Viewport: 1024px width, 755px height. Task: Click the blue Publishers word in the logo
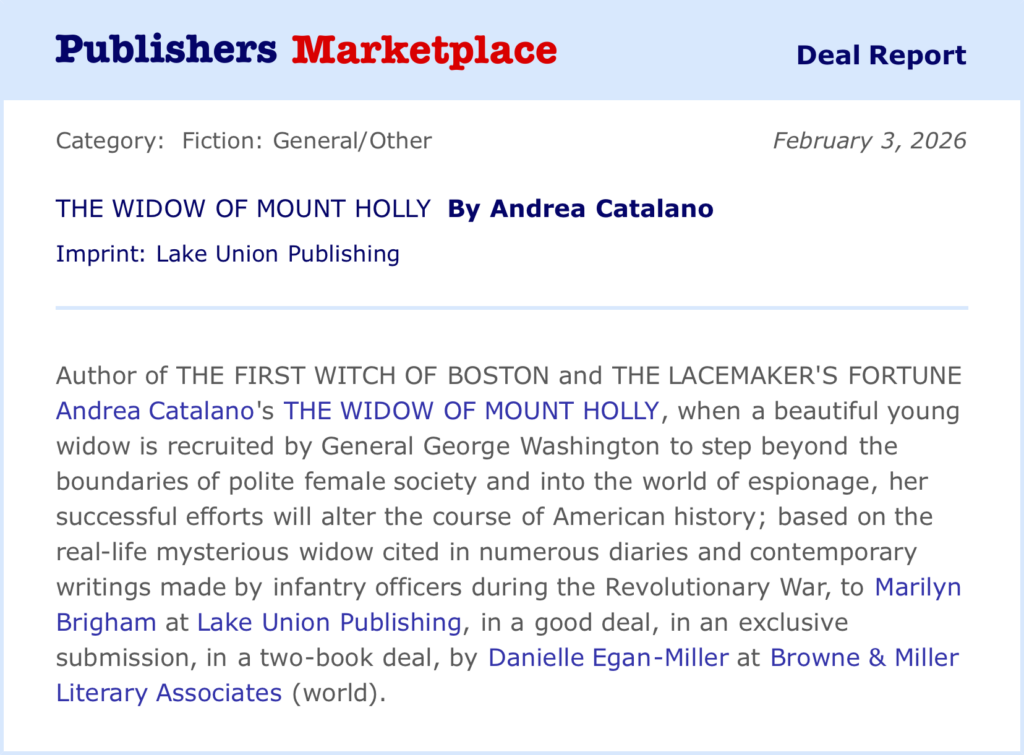coord(166,50)
